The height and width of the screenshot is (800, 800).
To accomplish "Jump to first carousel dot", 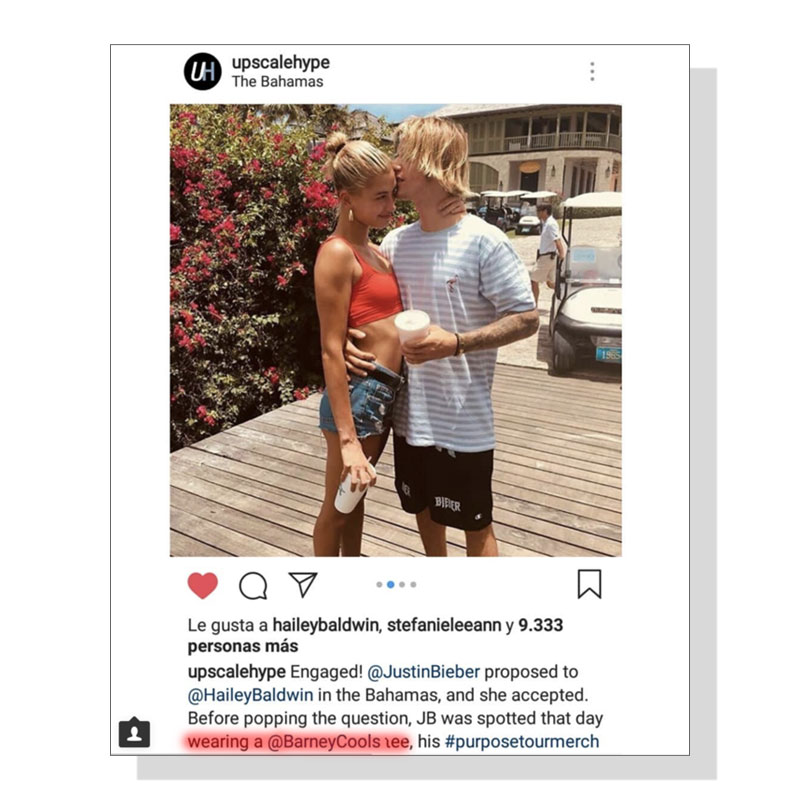I will click(379, 585).
